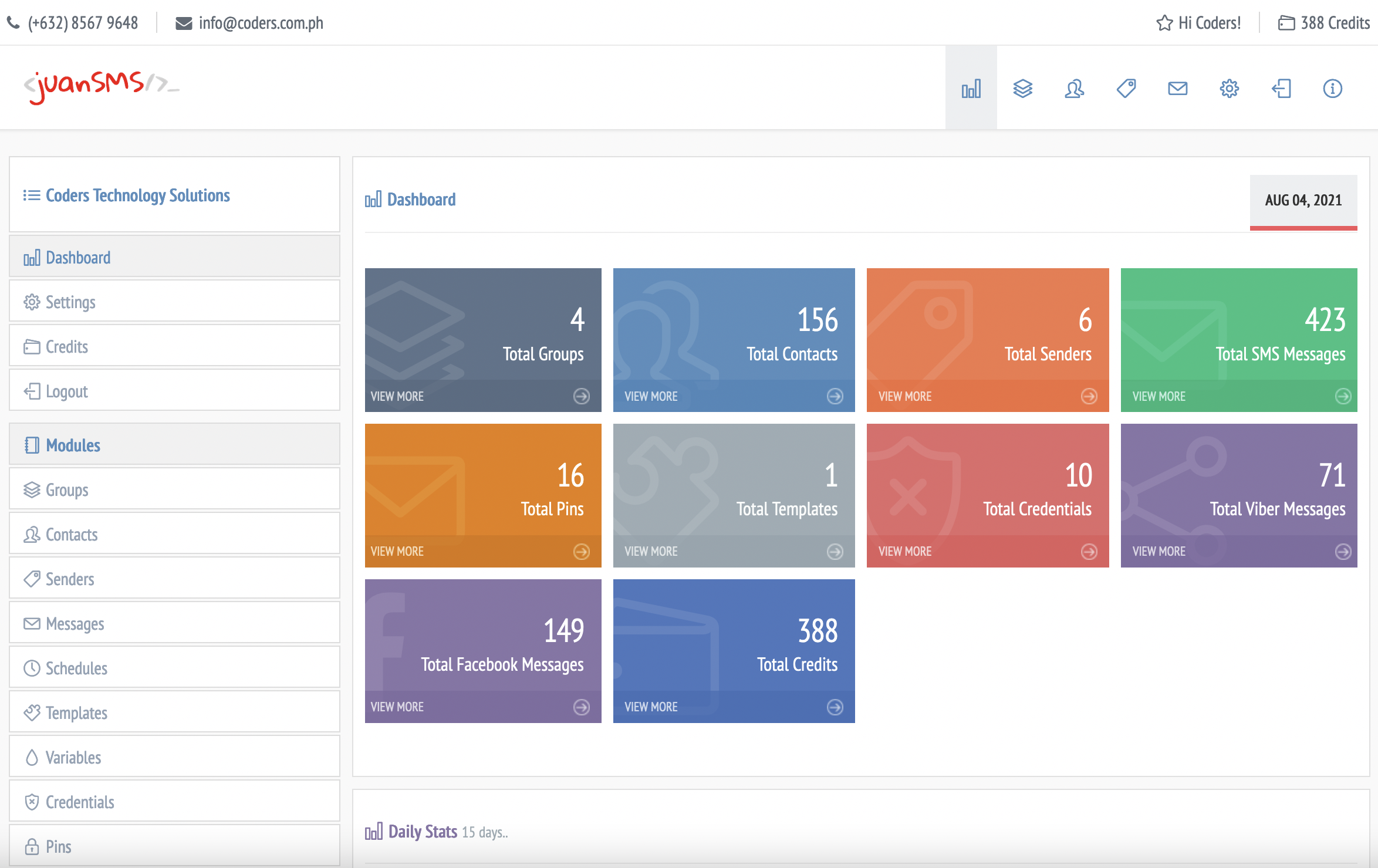Viewport: 1378px width, 868px height.
Task: View more on Total Templates card
Action: pyautogui.click(x=651, y=552)
